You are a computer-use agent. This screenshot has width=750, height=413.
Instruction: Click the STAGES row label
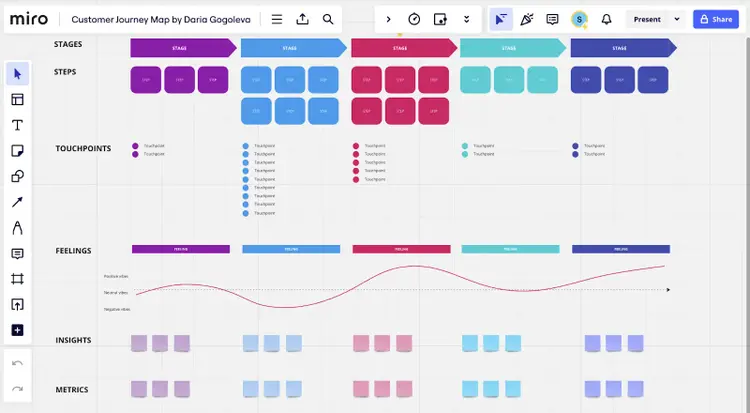68,44
